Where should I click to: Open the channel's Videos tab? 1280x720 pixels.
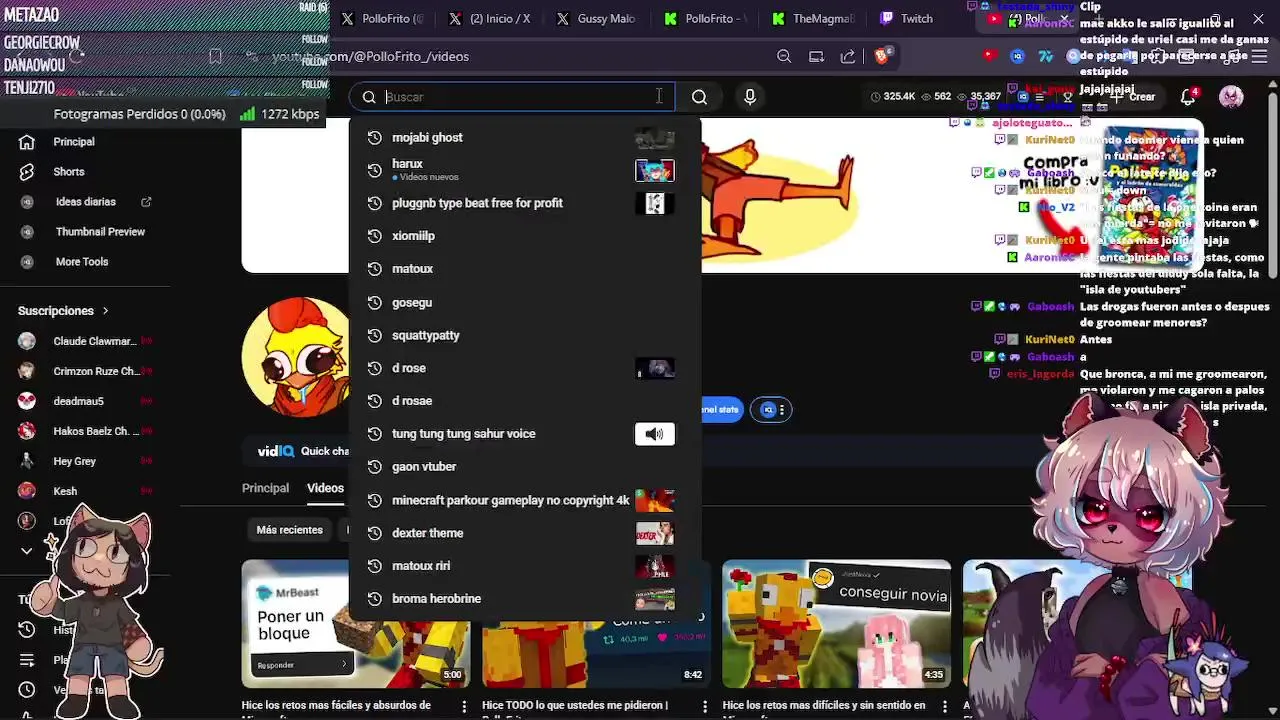(325, 488)
